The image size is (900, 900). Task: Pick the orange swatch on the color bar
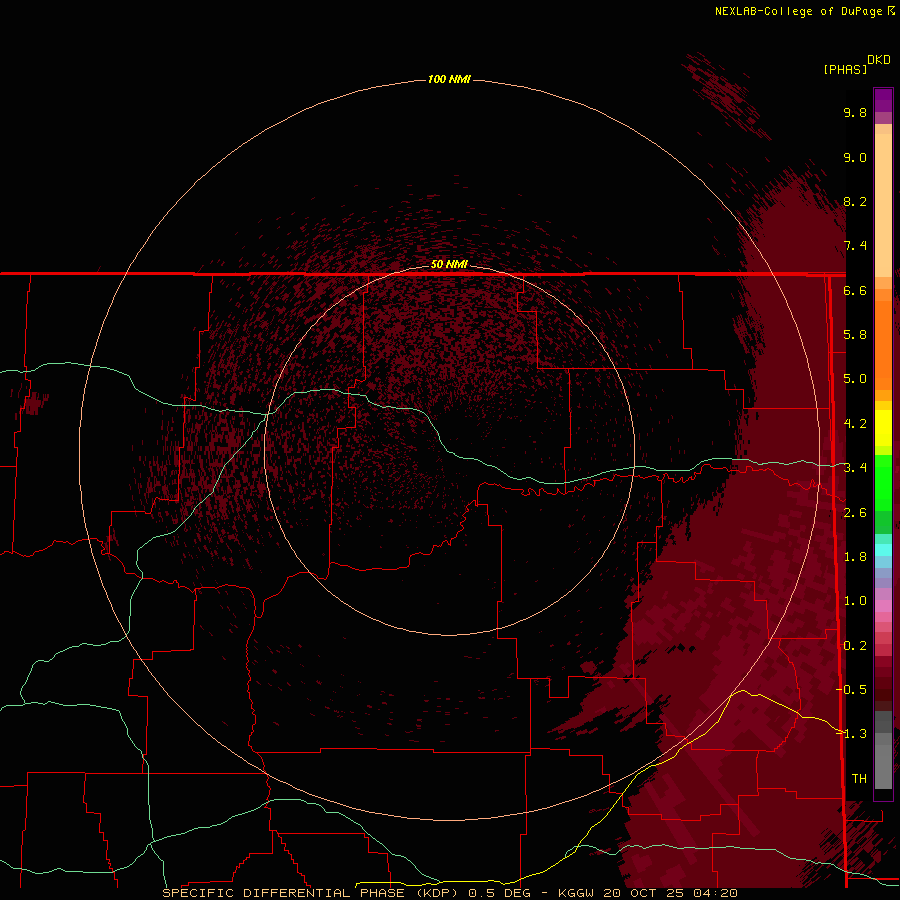[883, 344]
